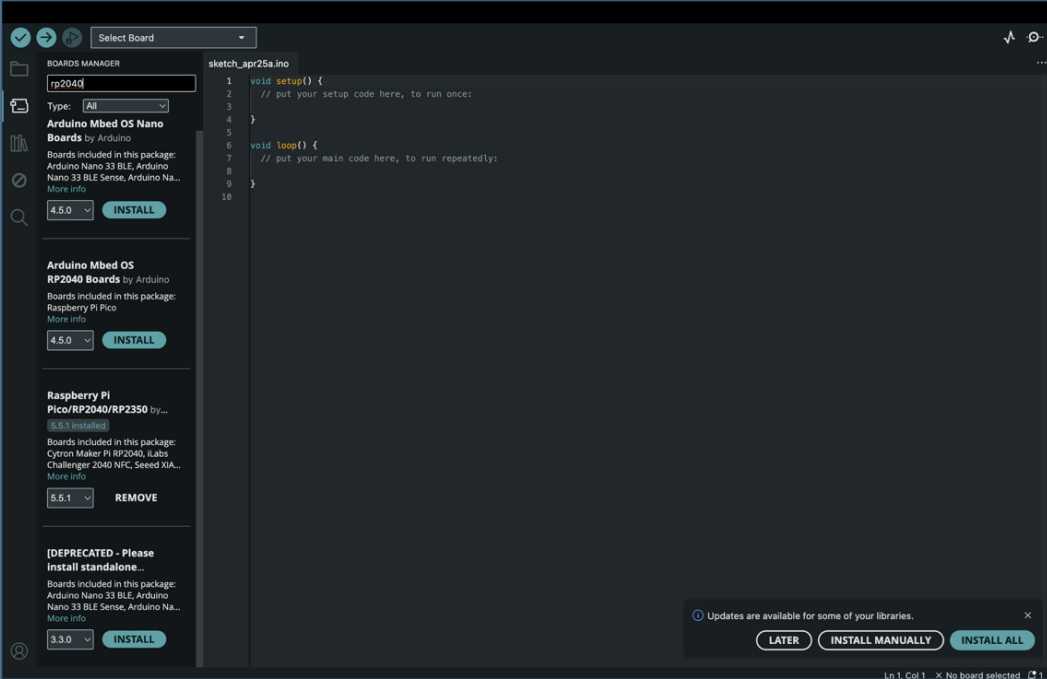Open version dropdown for Raspberry Pi Pico/RP2040
The height and width of the screenshot is (679, 1047).
click(70, 497)
